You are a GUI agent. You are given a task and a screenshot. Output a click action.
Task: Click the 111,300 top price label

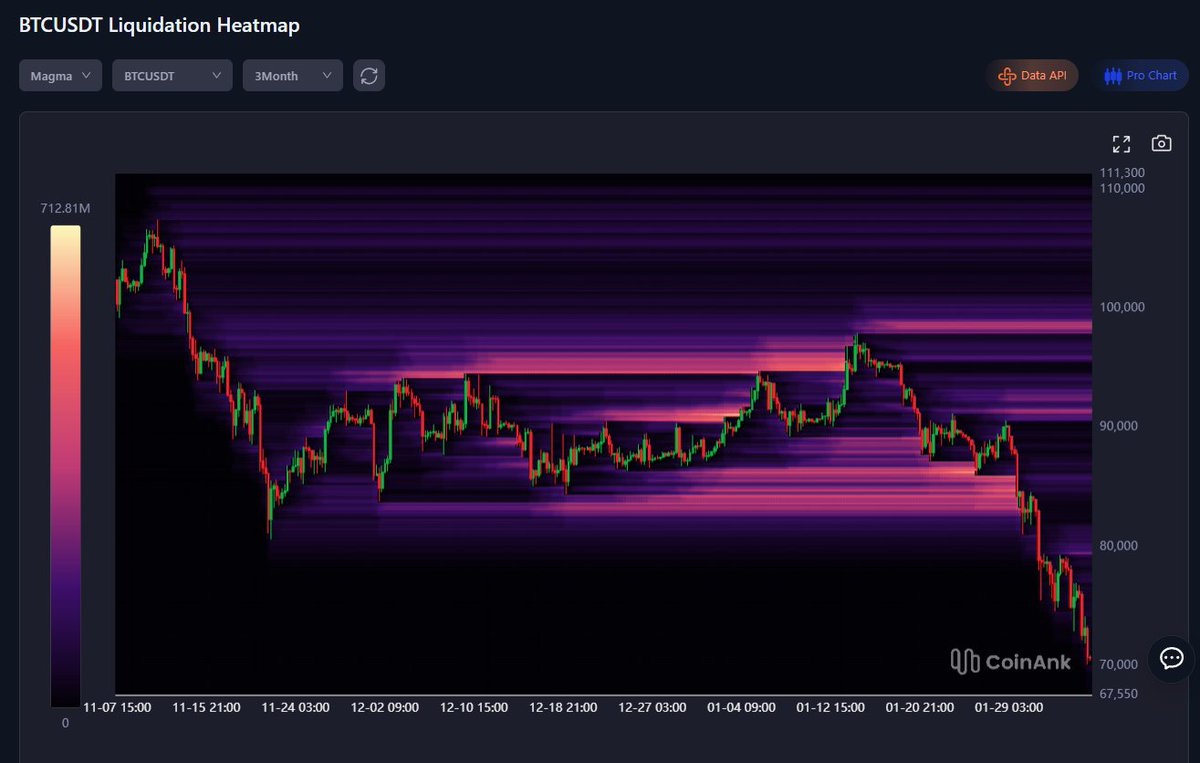[x=1121, y=173]
